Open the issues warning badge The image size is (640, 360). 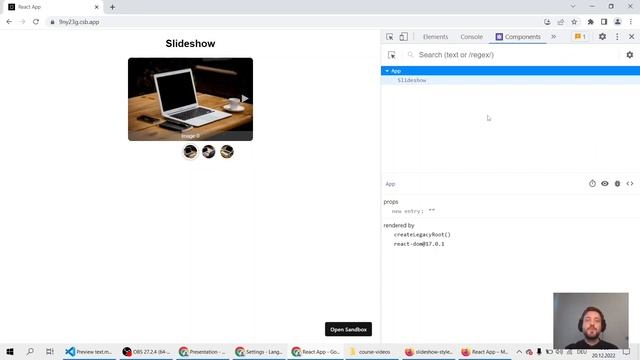point(580,37)
